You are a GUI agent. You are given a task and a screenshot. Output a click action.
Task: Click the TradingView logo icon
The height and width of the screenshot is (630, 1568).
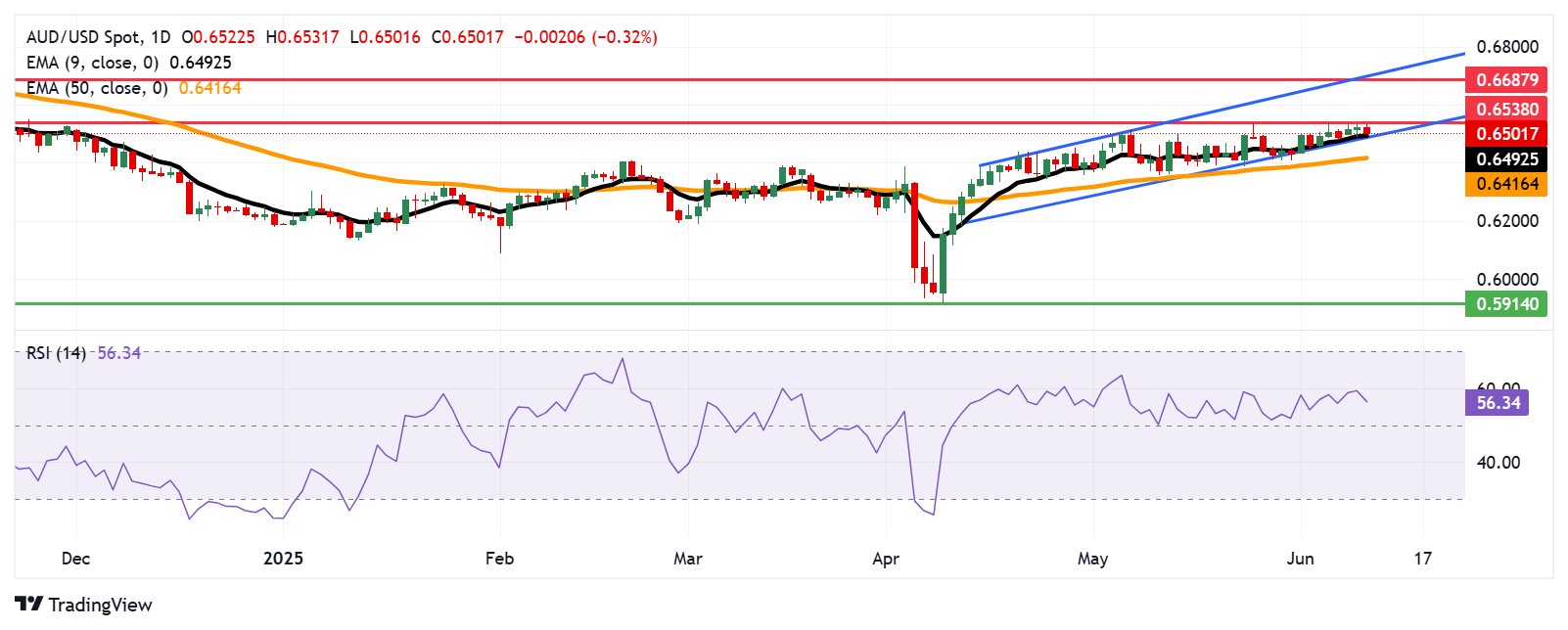click(x=28, y=605)
